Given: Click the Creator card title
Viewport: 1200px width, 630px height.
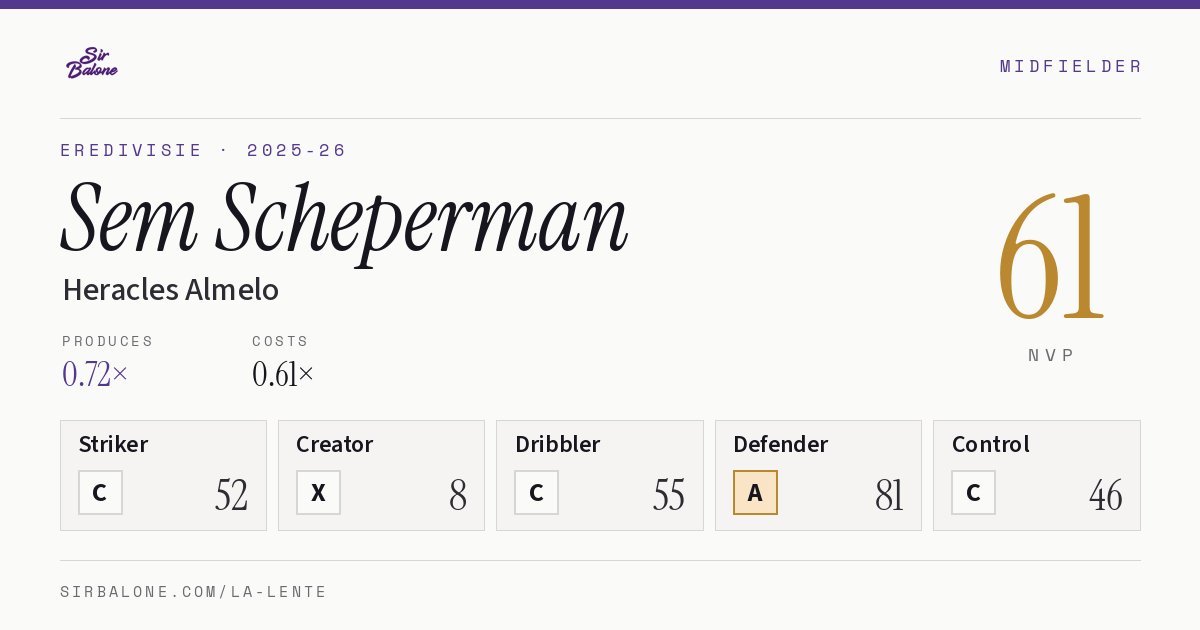Looking at the screenshot, I should coord(334,444).
